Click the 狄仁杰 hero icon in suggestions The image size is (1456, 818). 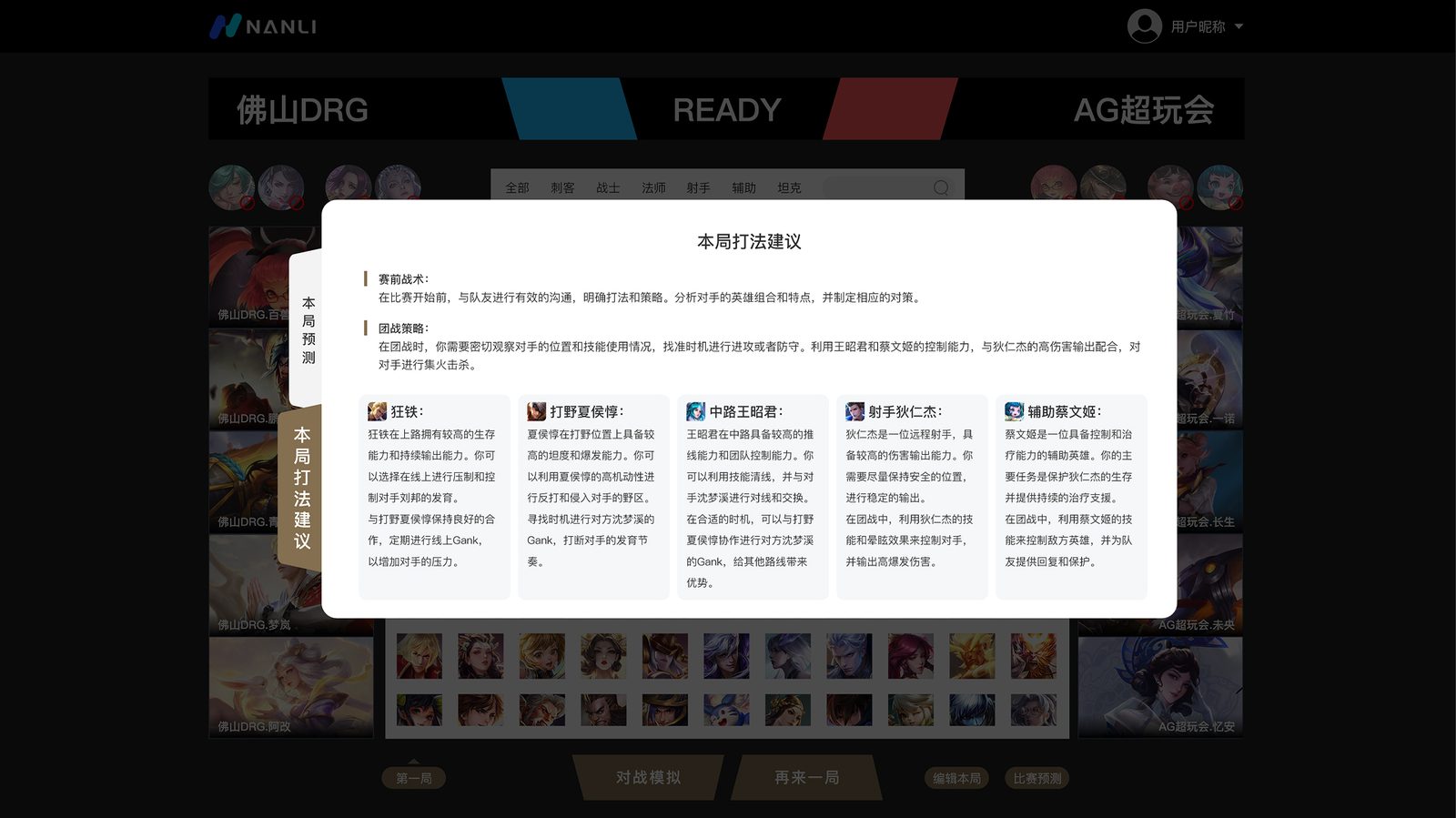pos(854,411)
